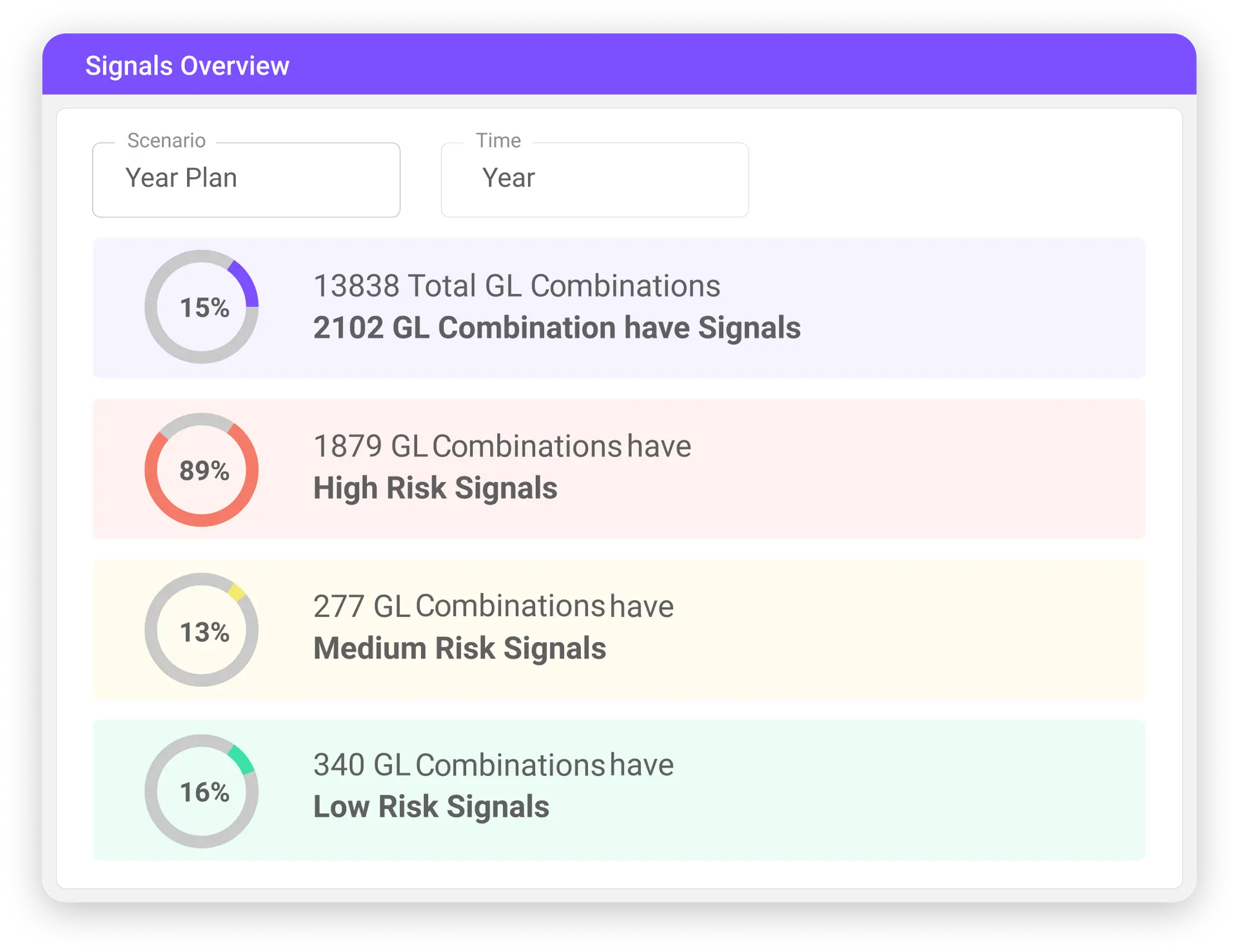This screenshot has width=1238, height=952.
Task: Open the Medium Risk Signals label
Action: pyautogui.click(x=460, y=648)
